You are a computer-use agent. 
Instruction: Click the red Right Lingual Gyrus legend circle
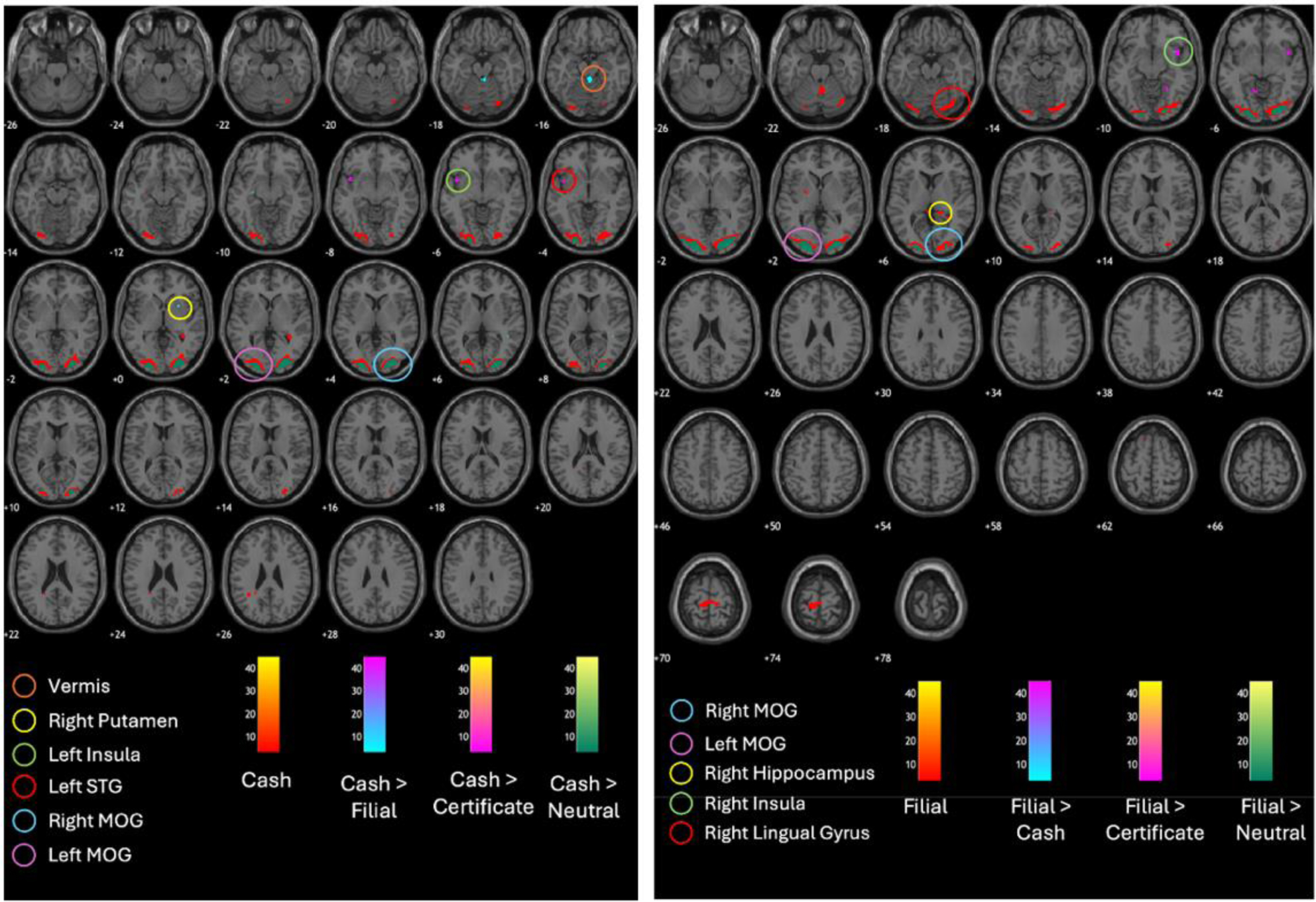coord(682,833)
